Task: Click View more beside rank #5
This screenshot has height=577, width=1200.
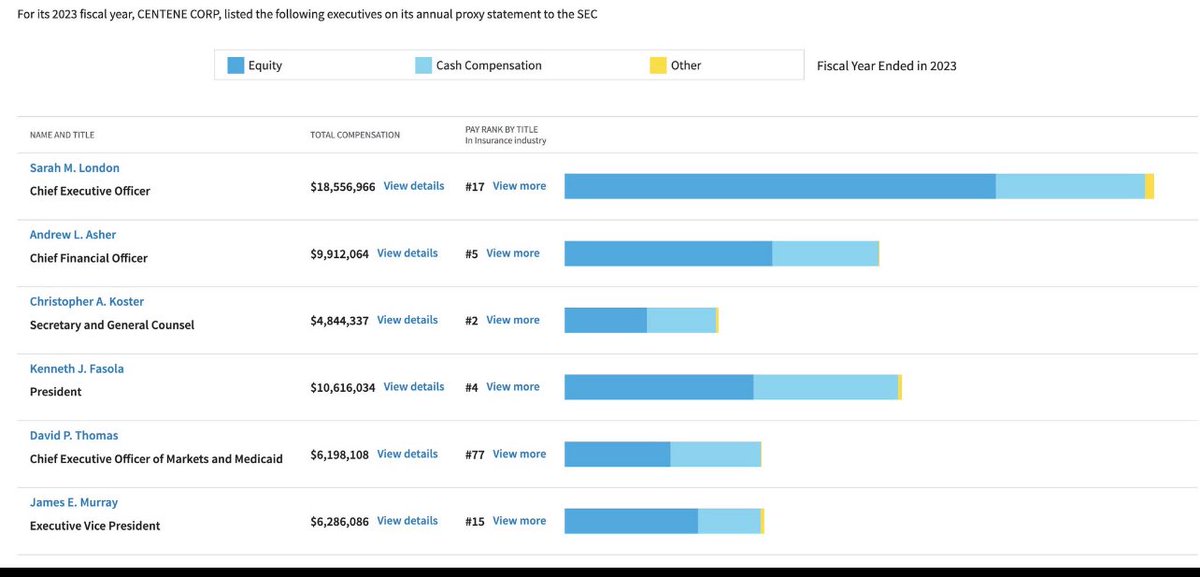Action: tap(513, 253)
